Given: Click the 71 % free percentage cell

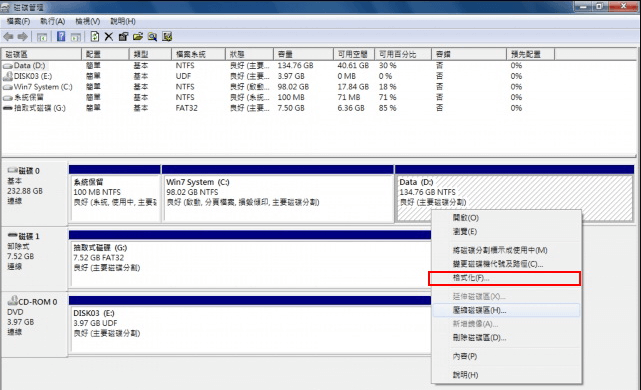Looking at the screenshot, I should pos(387,98).
